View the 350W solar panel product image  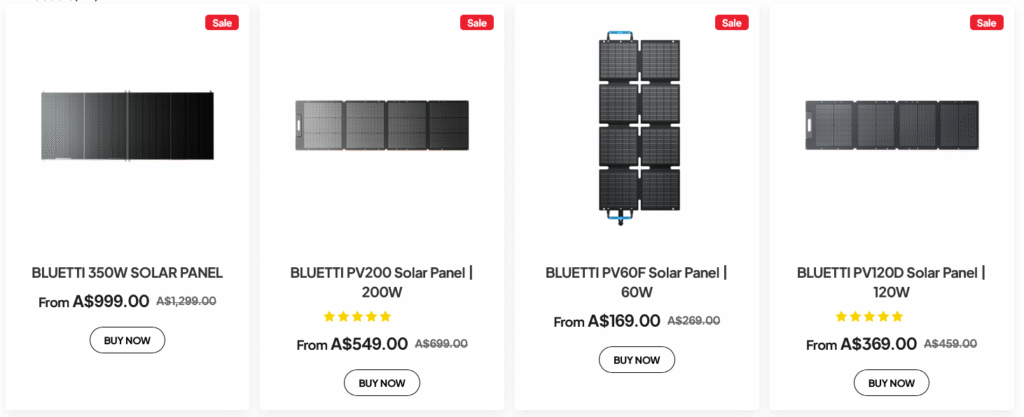point(127,125)
